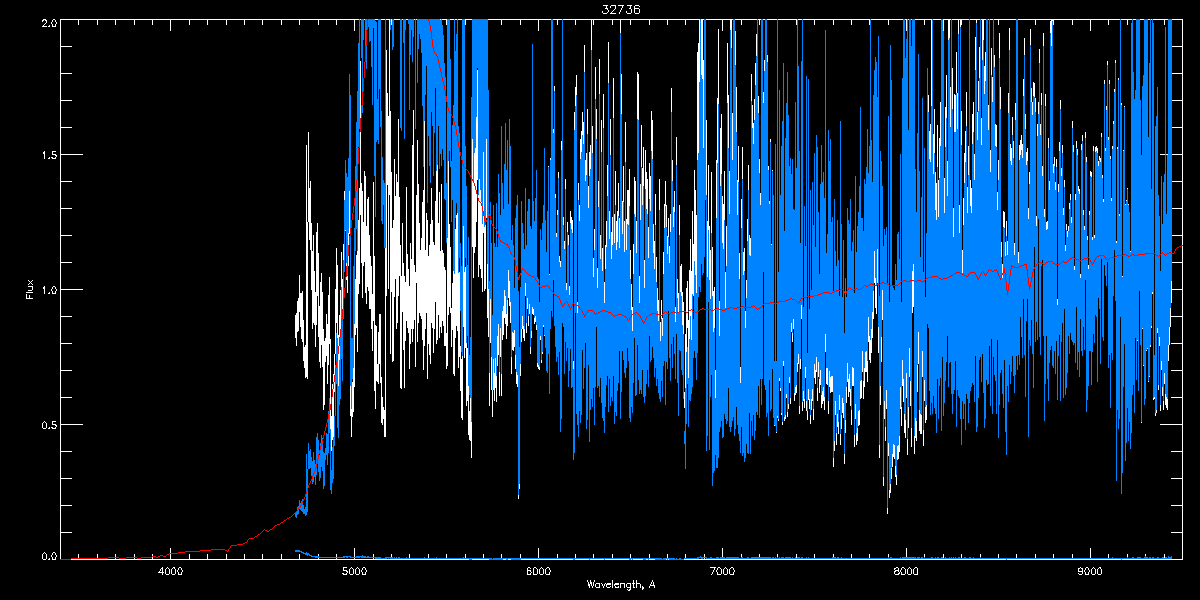Click the 2.0 y-axis tick label
The width and height of the screenshot is (1200, 600).
(49, 21)
